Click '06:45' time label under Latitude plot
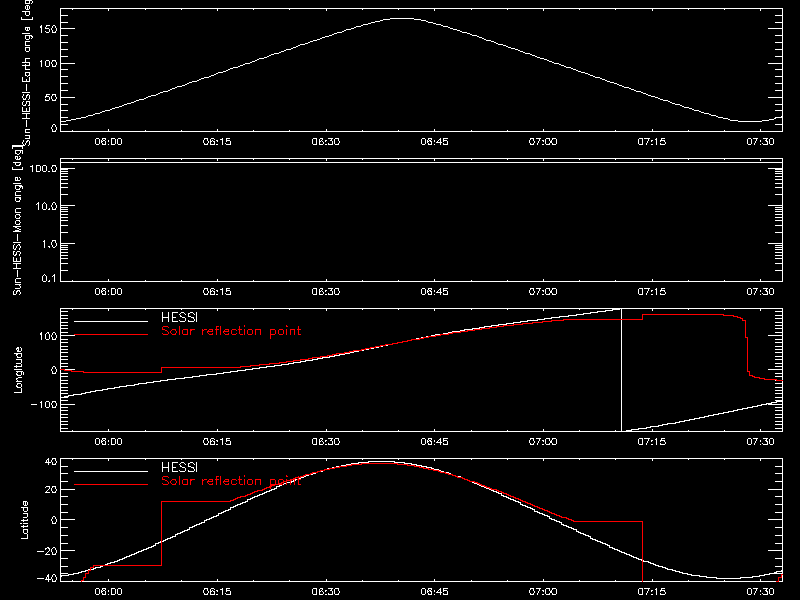This screenshot has width=800, height=600. pos(434,592)
